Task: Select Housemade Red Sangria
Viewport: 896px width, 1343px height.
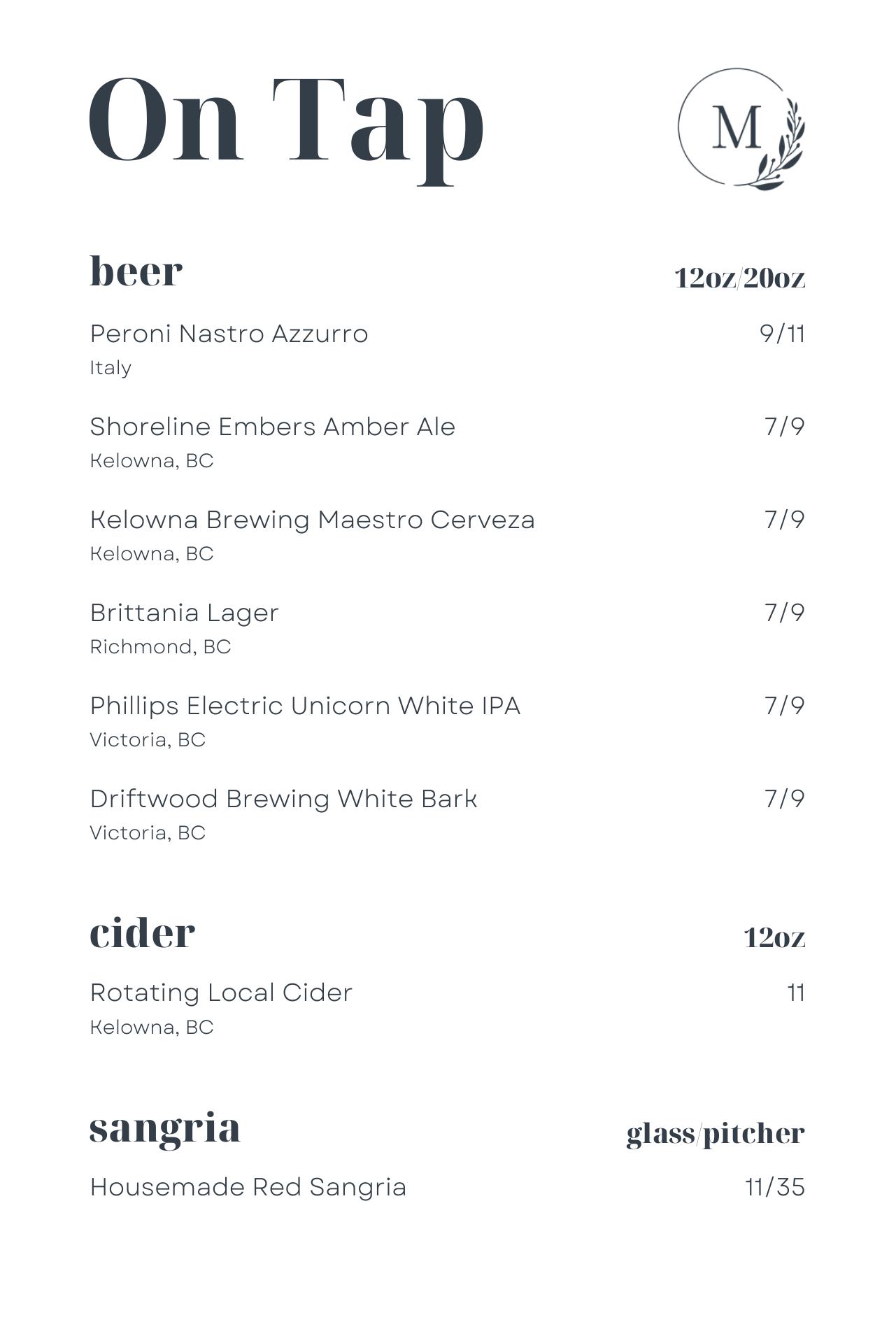Action: click(248, 1188)
